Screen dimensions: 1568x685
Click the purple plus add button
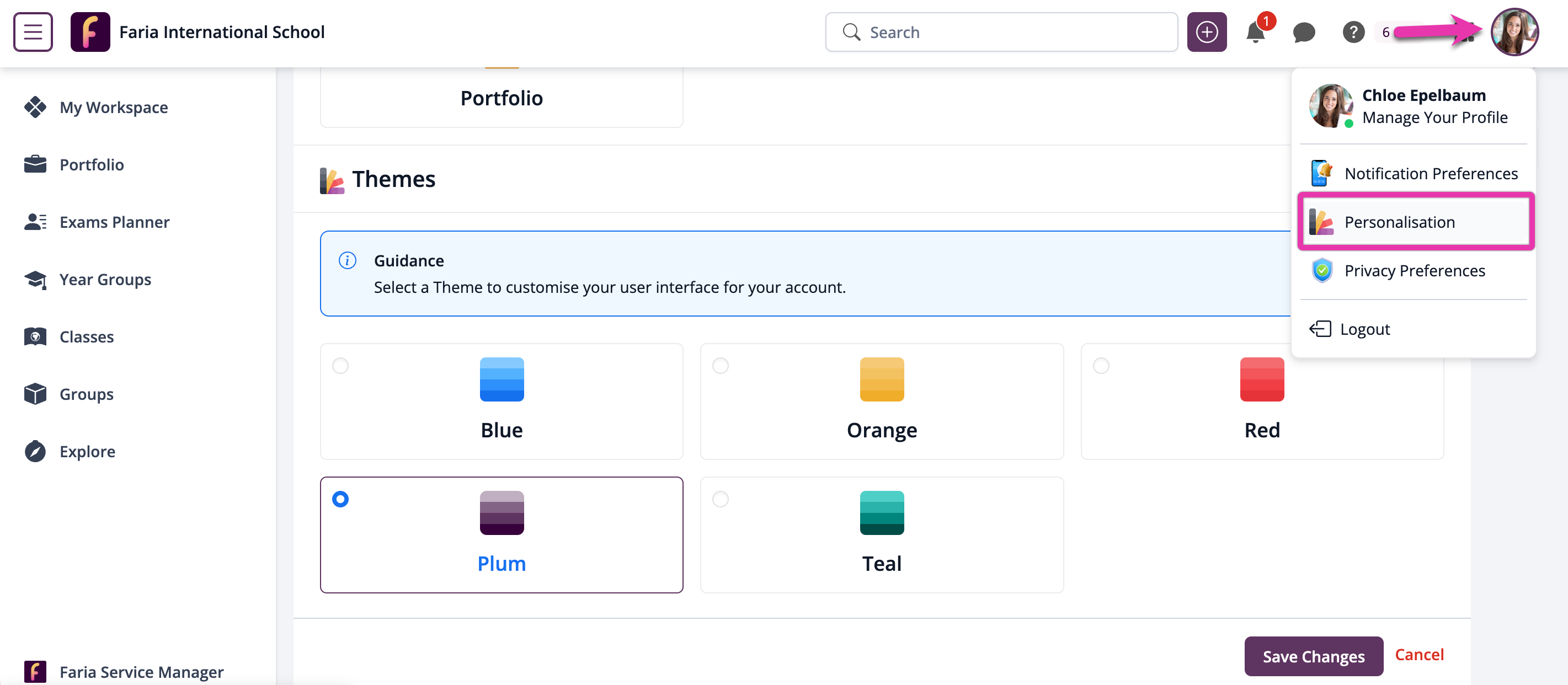tap(1206, 32)
